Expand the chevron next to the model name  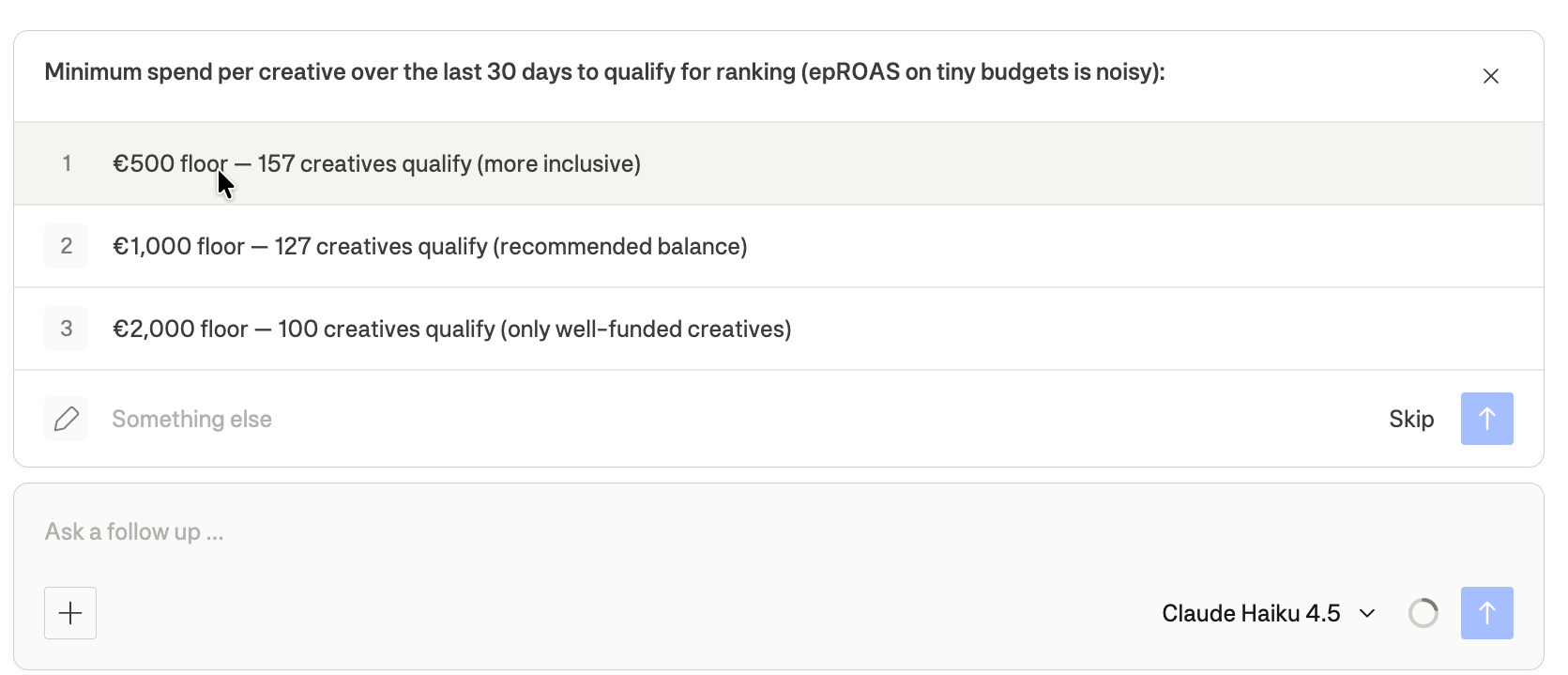pos(1367,613)
